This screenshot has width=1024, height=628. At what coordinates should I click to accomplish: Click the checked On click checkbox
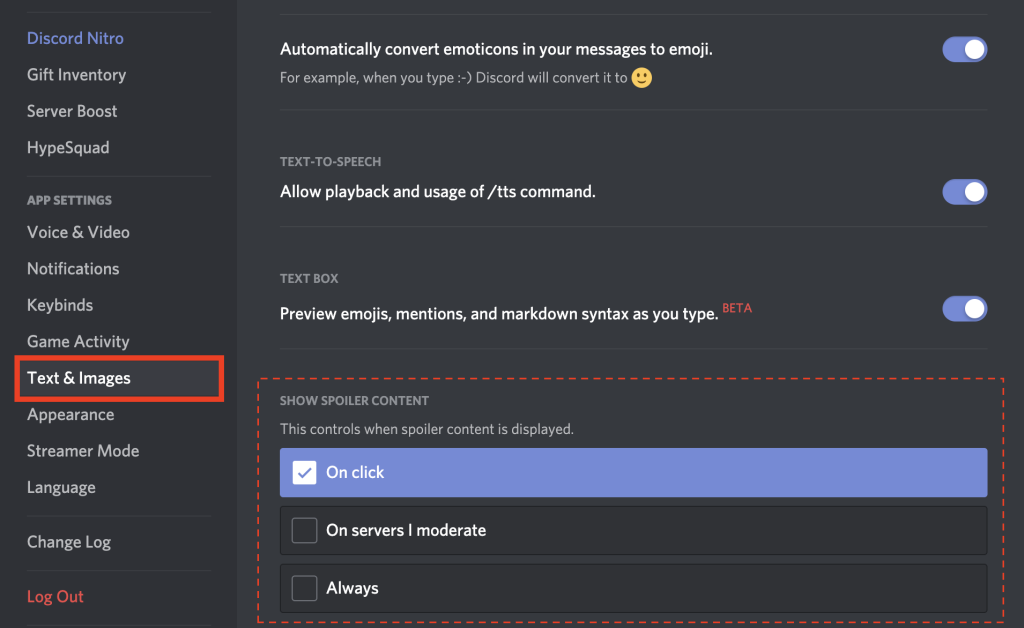tap(304, 472)
